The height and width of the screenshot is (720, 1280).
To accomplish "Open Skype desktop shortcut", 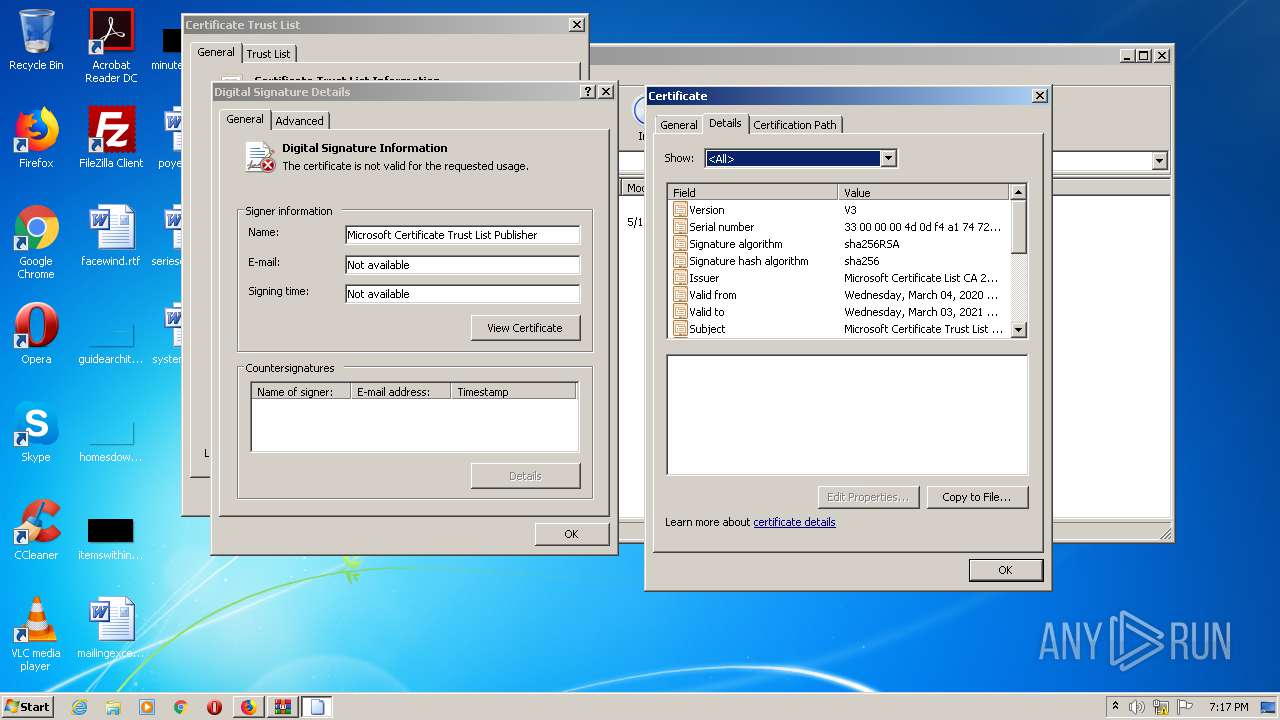I will (x=36, y=432).
